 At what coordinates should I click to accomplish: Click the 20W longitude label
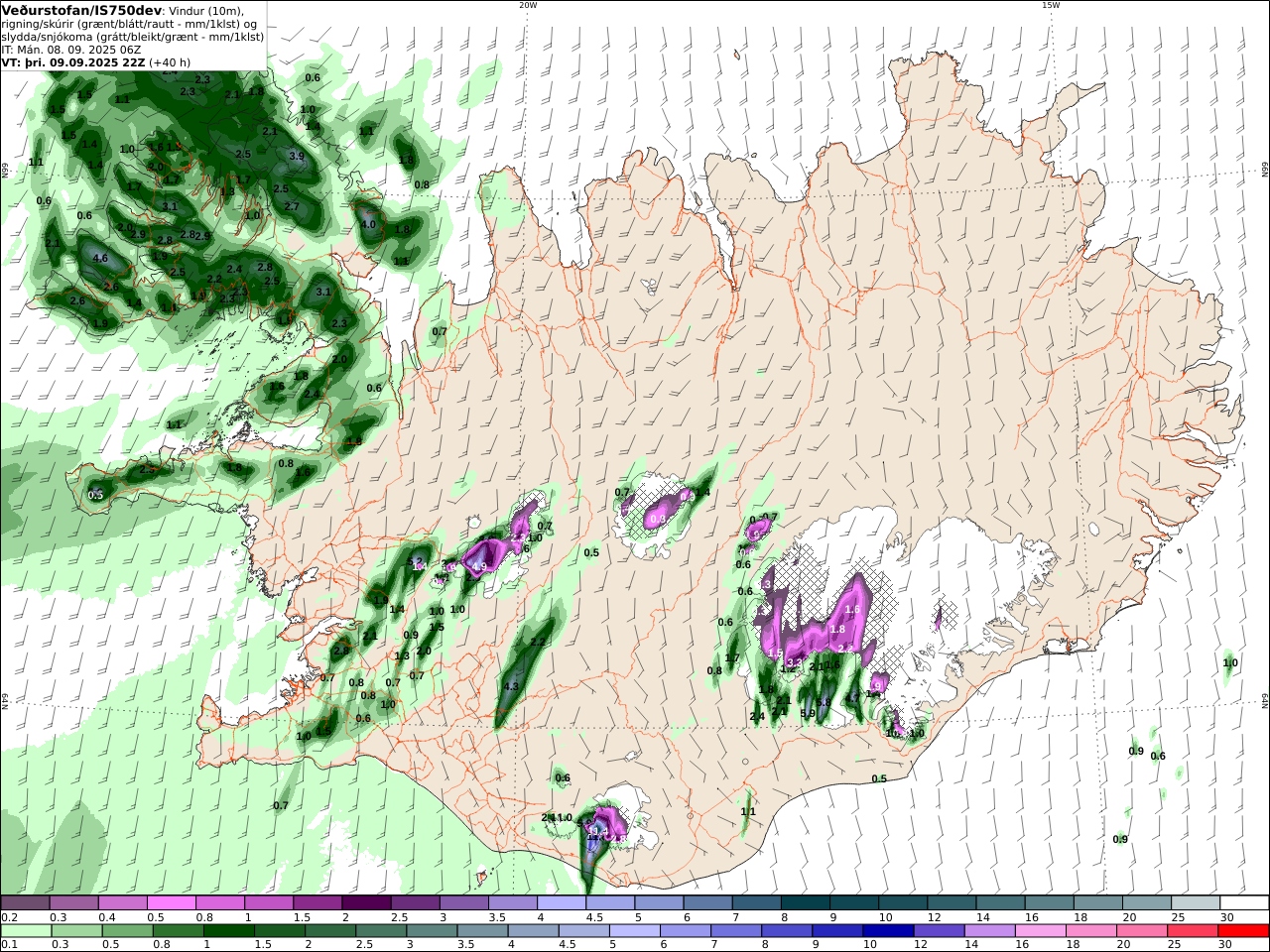click(528, 5)
